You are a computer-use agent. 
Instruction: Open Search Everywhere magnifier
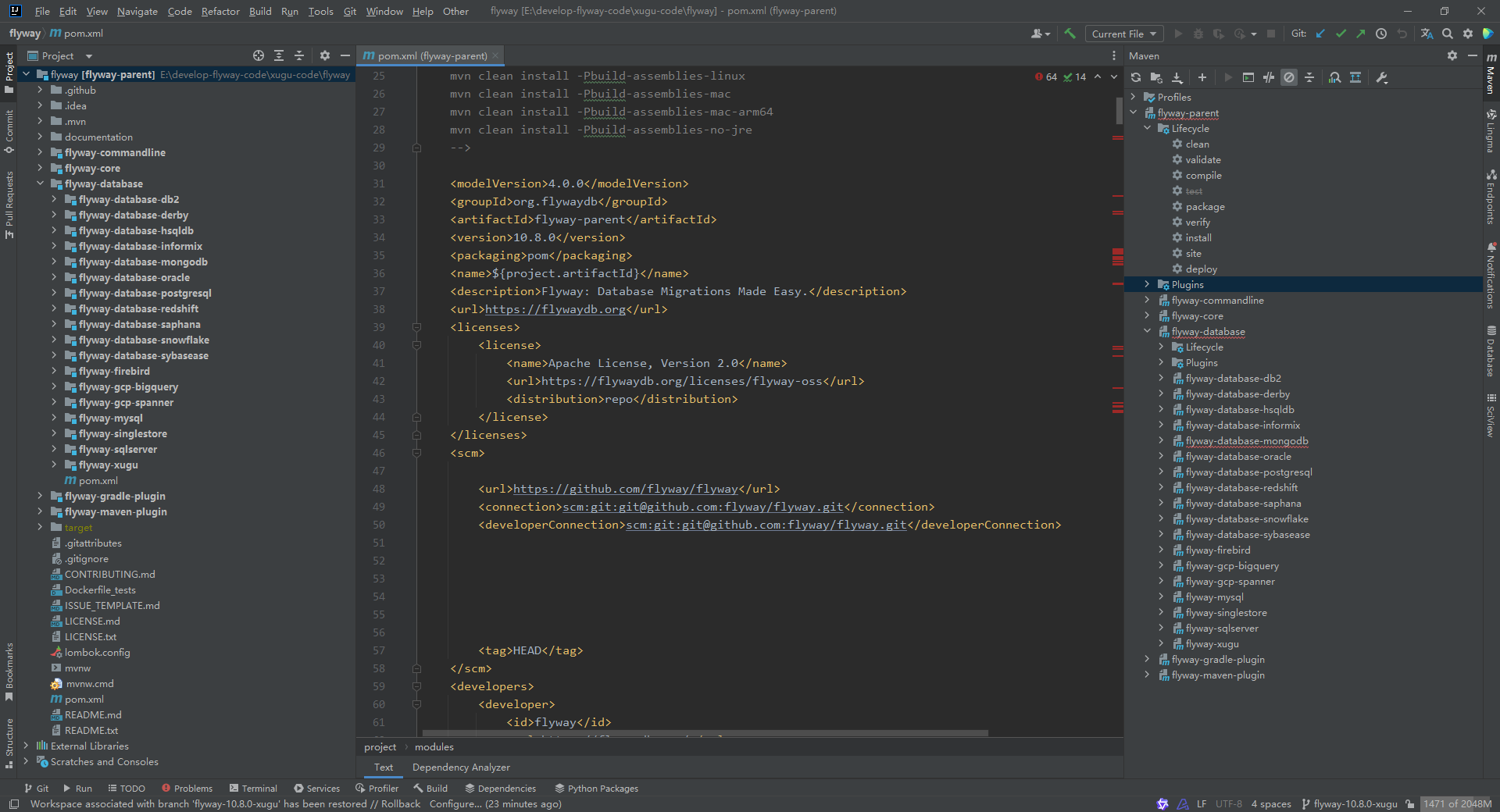pos(1448,34)
